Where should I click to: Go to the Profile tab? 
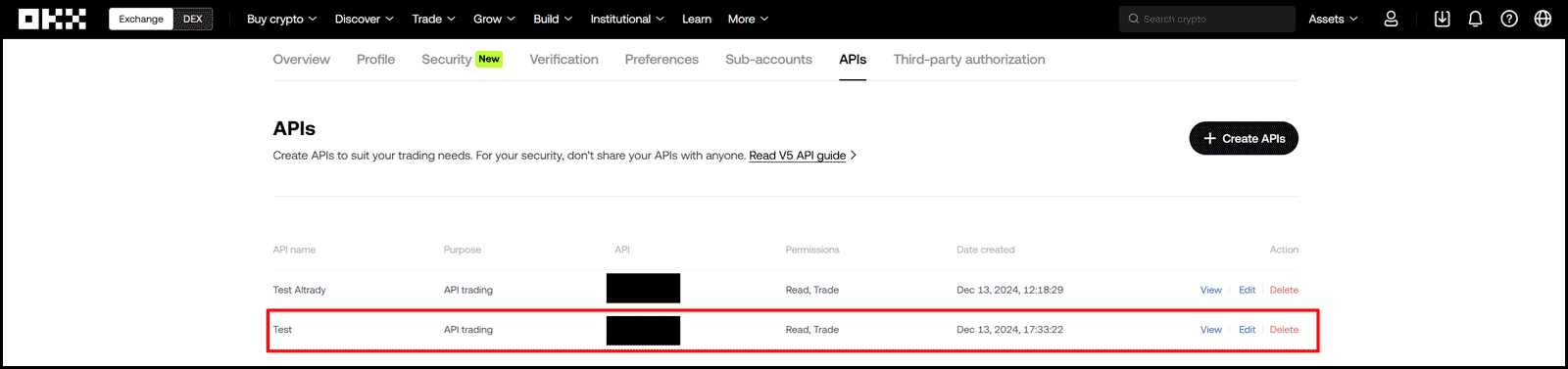pos(375,60)
